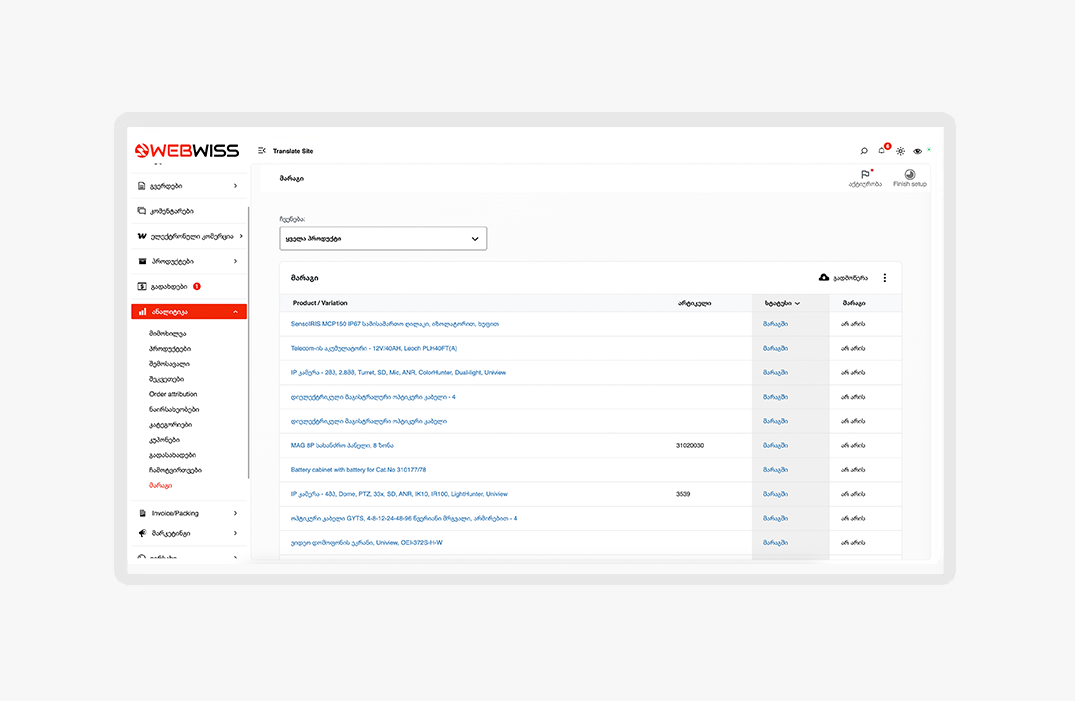Click the Translate Site menu item
This screenshot has height=701, width=1075.
coord(293,151)
